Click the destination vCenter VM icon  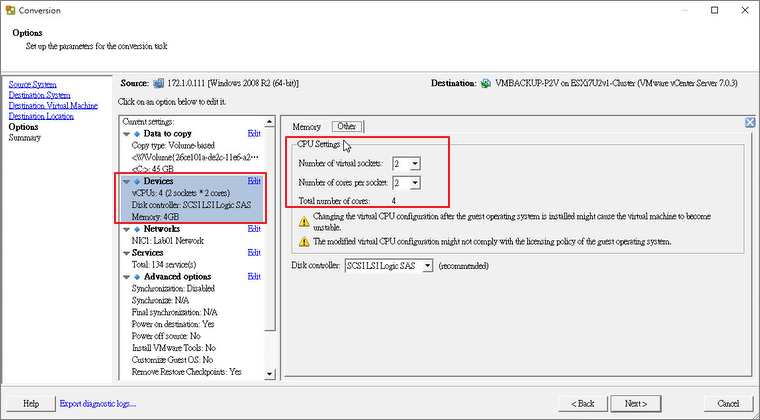pos(486,83)
